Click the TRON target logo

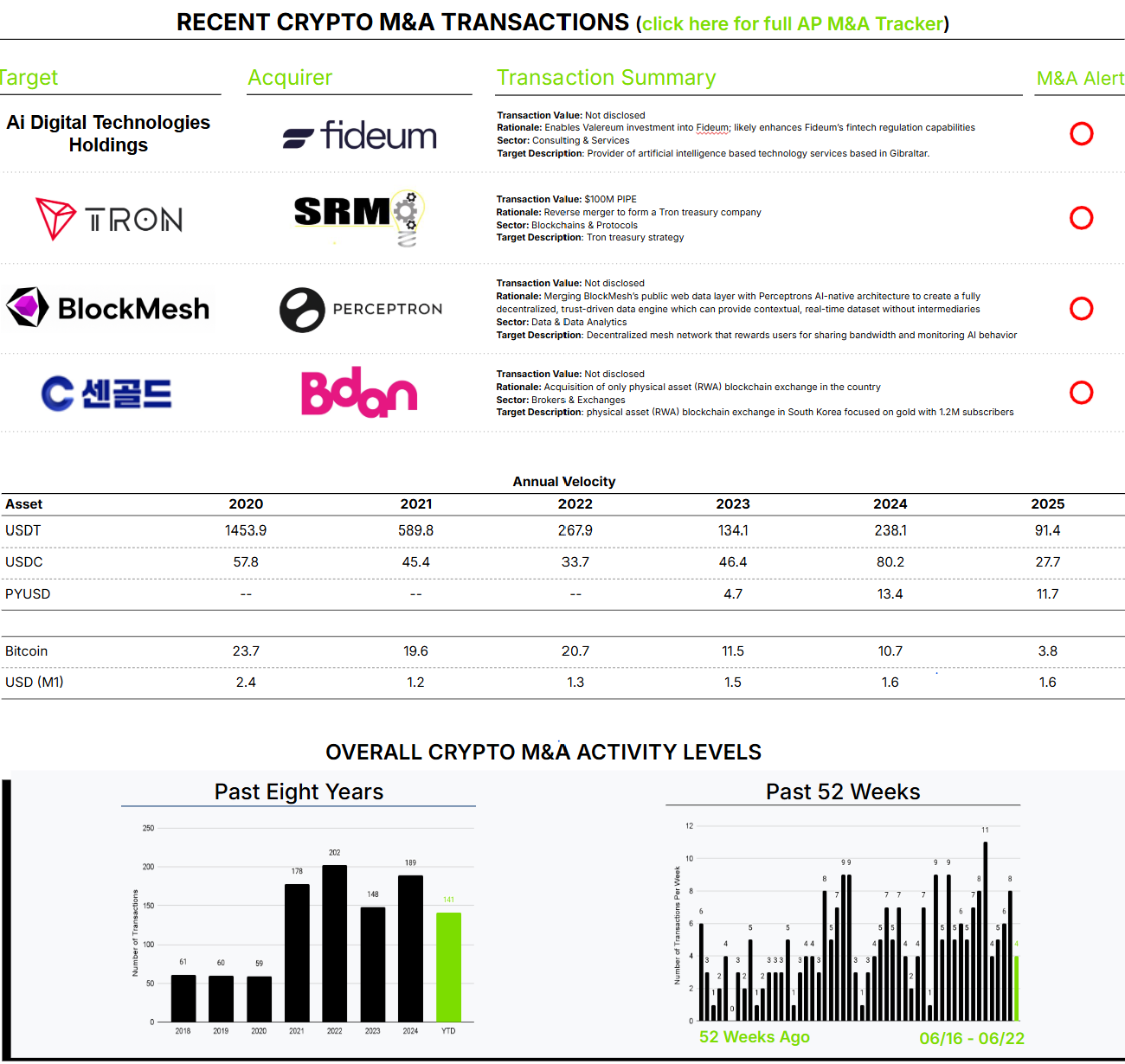pyautogui.click(x=109, y=219)
